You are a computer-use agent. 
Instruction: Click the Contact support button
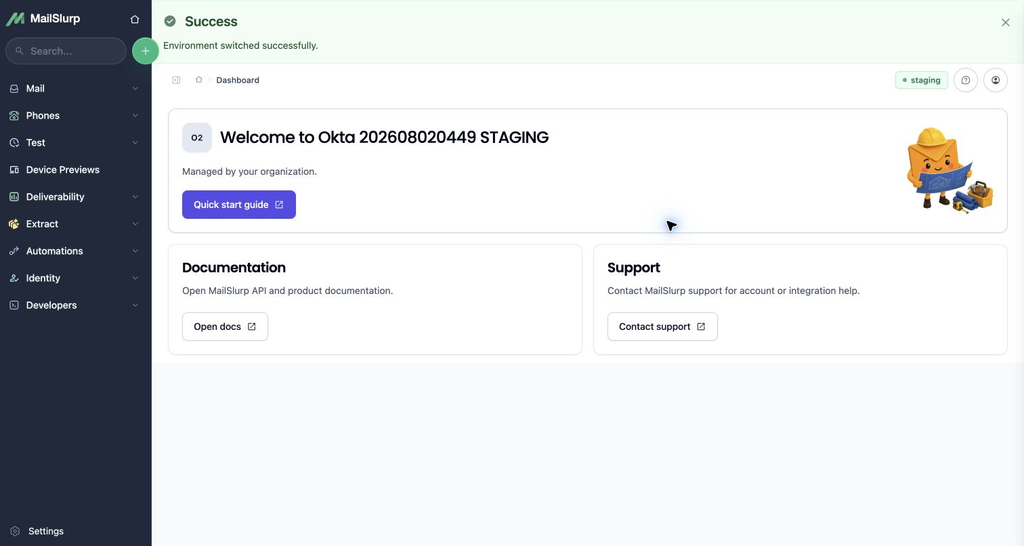(662, 327)
